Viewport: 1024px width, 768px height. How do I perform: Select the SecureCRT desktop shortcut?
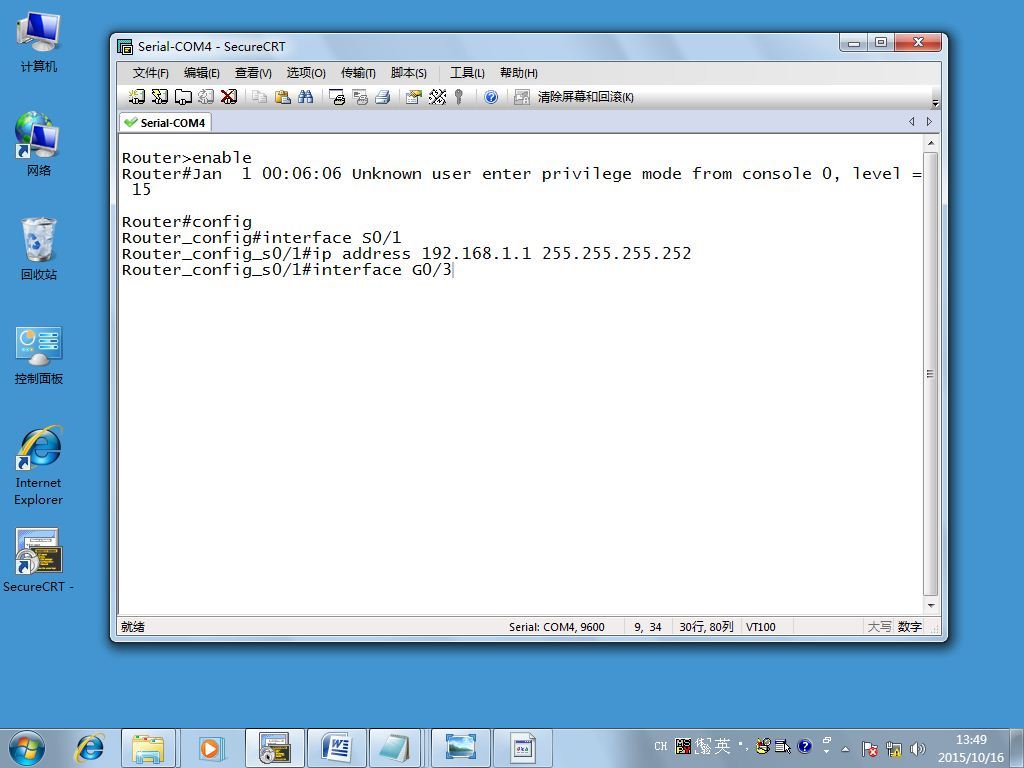[x=39, y=560]
